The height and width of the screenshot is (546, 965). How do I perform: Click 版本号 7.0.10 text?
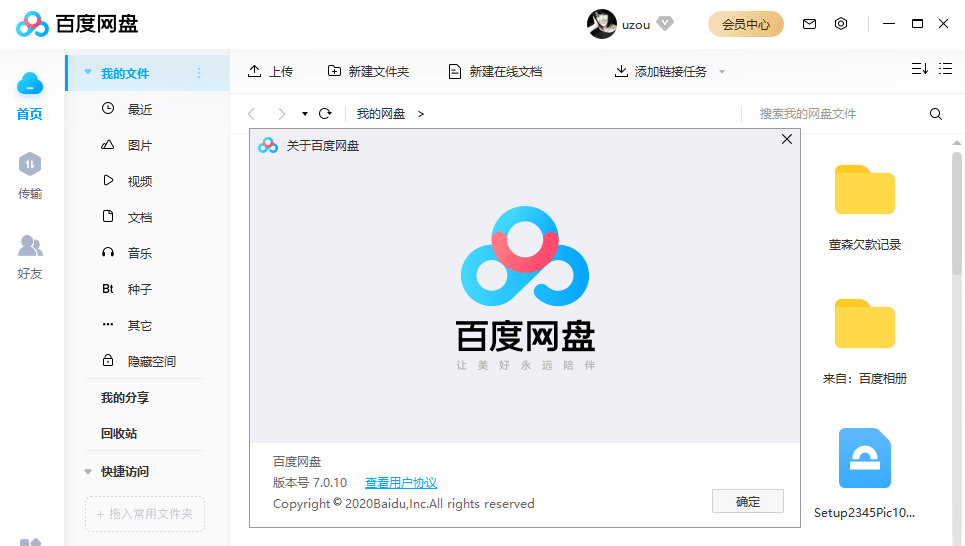click(310, 483)
